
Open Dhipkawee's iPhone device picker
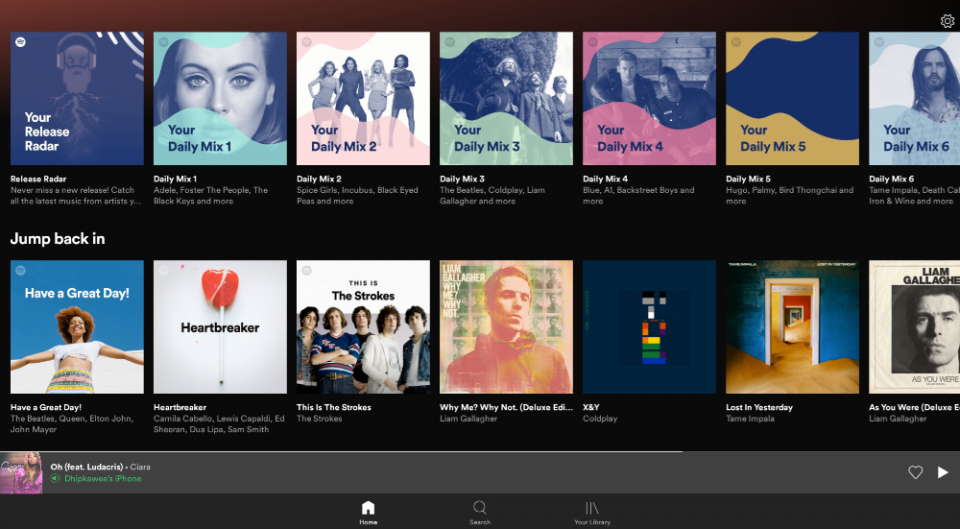[96, 478]
